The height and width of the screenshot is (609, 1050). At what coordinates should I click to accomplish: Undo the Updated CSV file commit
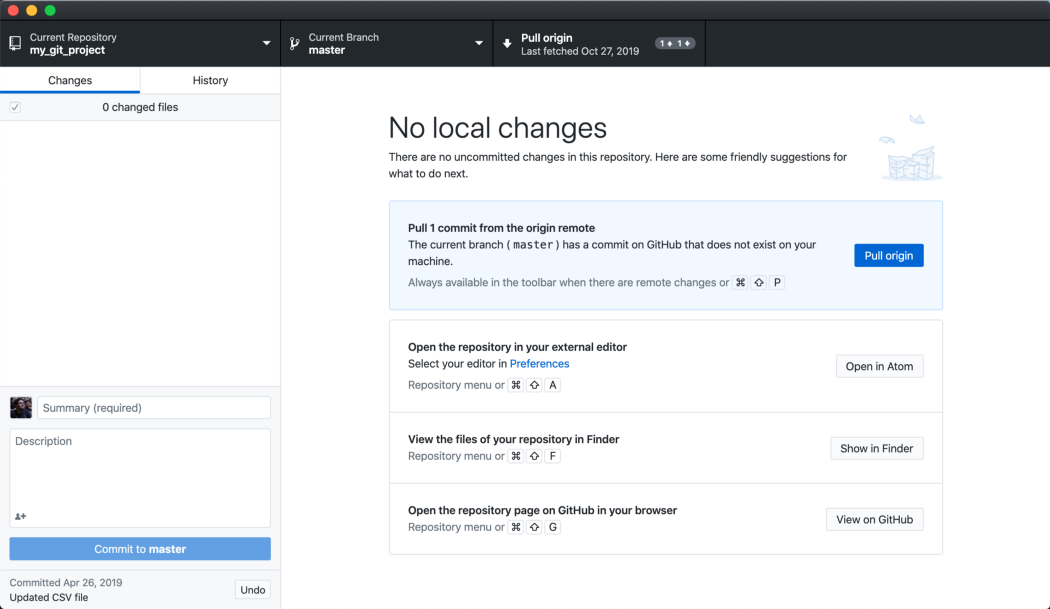(252, 590)
